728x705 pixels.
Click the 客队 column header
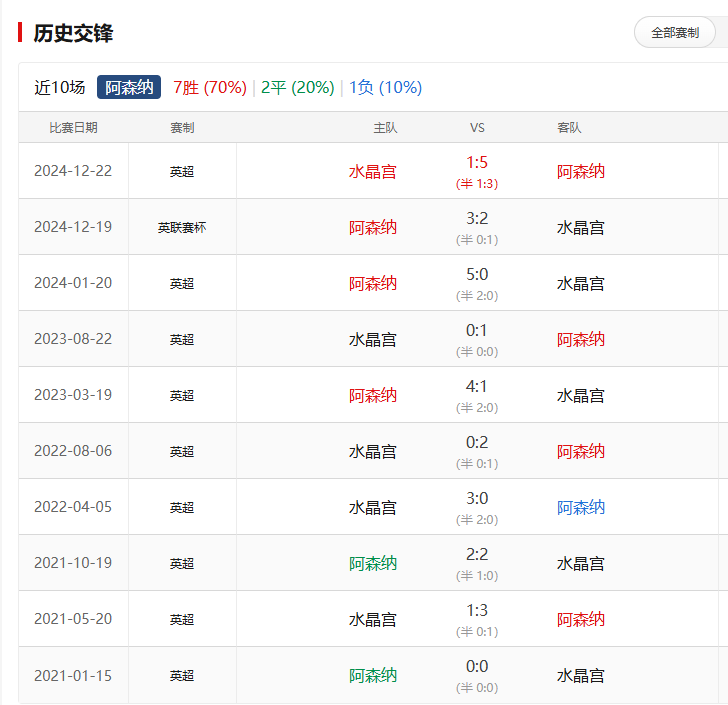[x=569, y=128]
